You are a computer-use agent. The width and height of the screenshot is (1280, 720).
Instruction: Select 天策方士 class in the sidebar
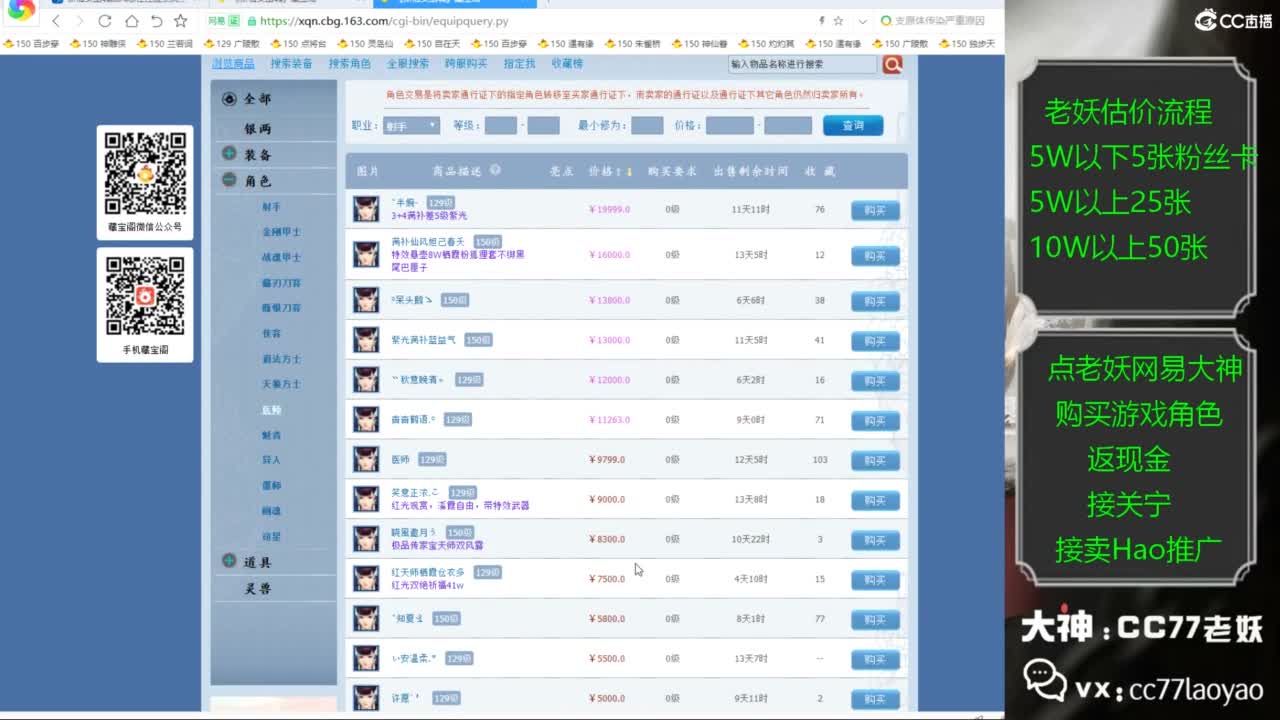click(281, 384)
